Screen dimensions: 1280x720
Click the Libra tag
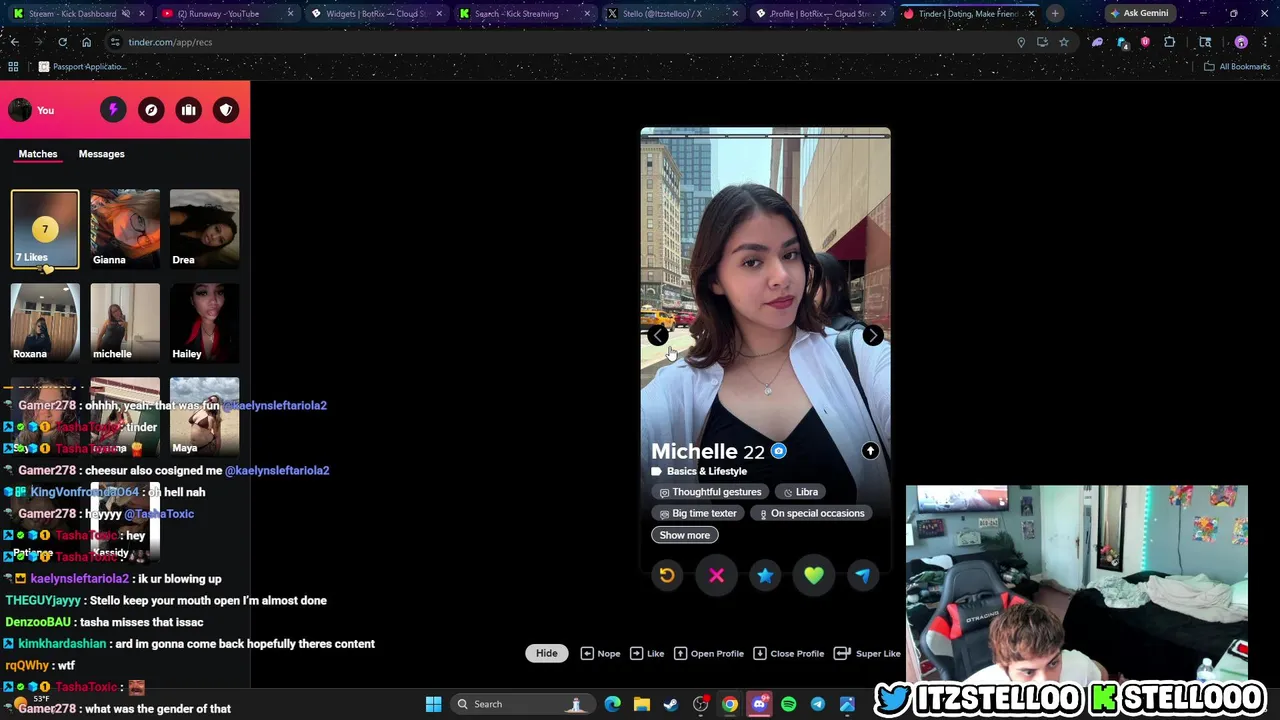click(801, 492)
